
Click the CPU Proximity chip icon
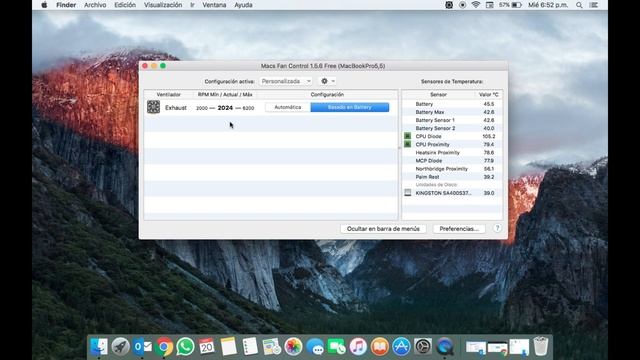click(x=407, y=144)
